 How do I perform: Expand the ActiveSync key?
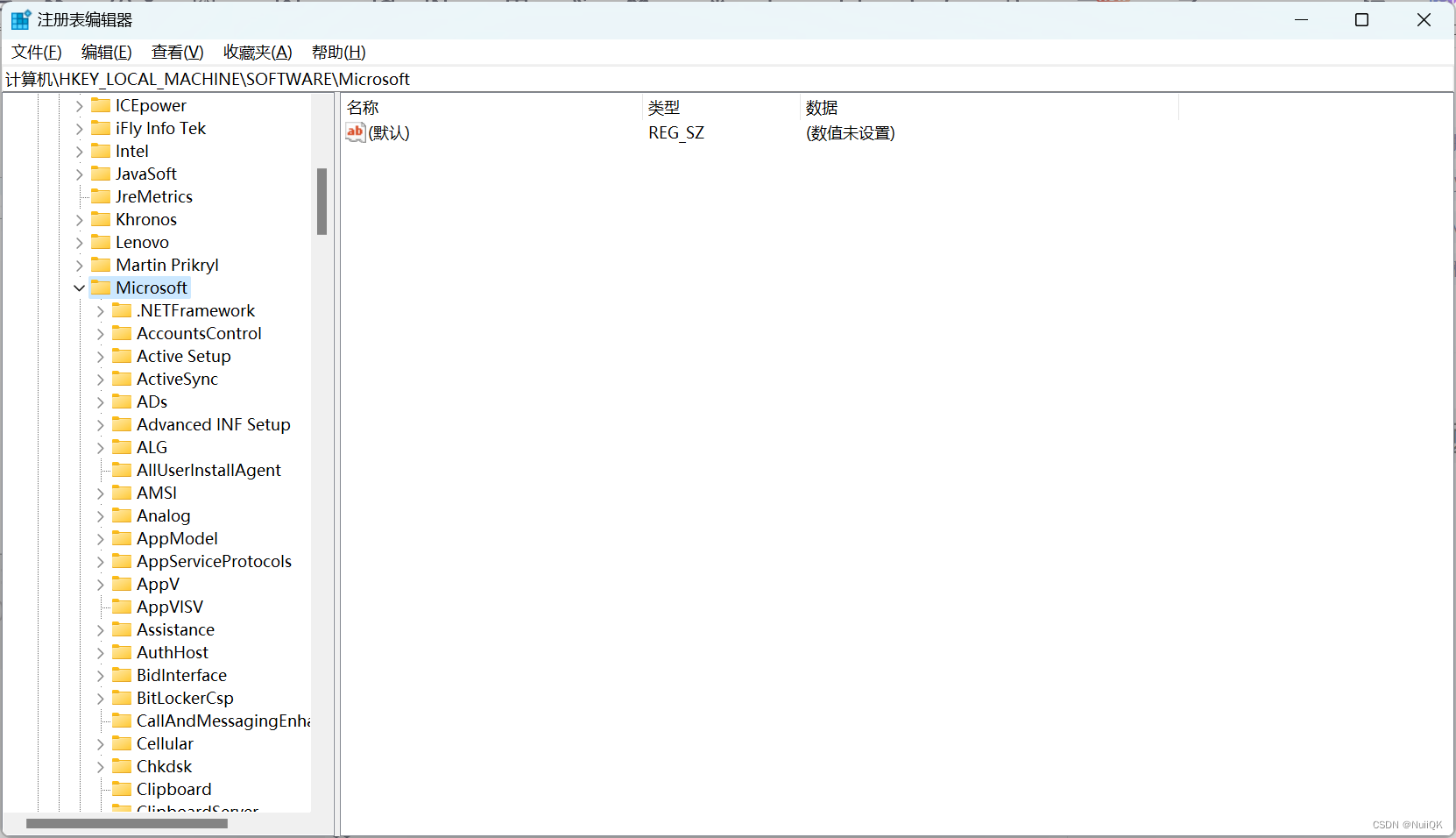(100, 379)
